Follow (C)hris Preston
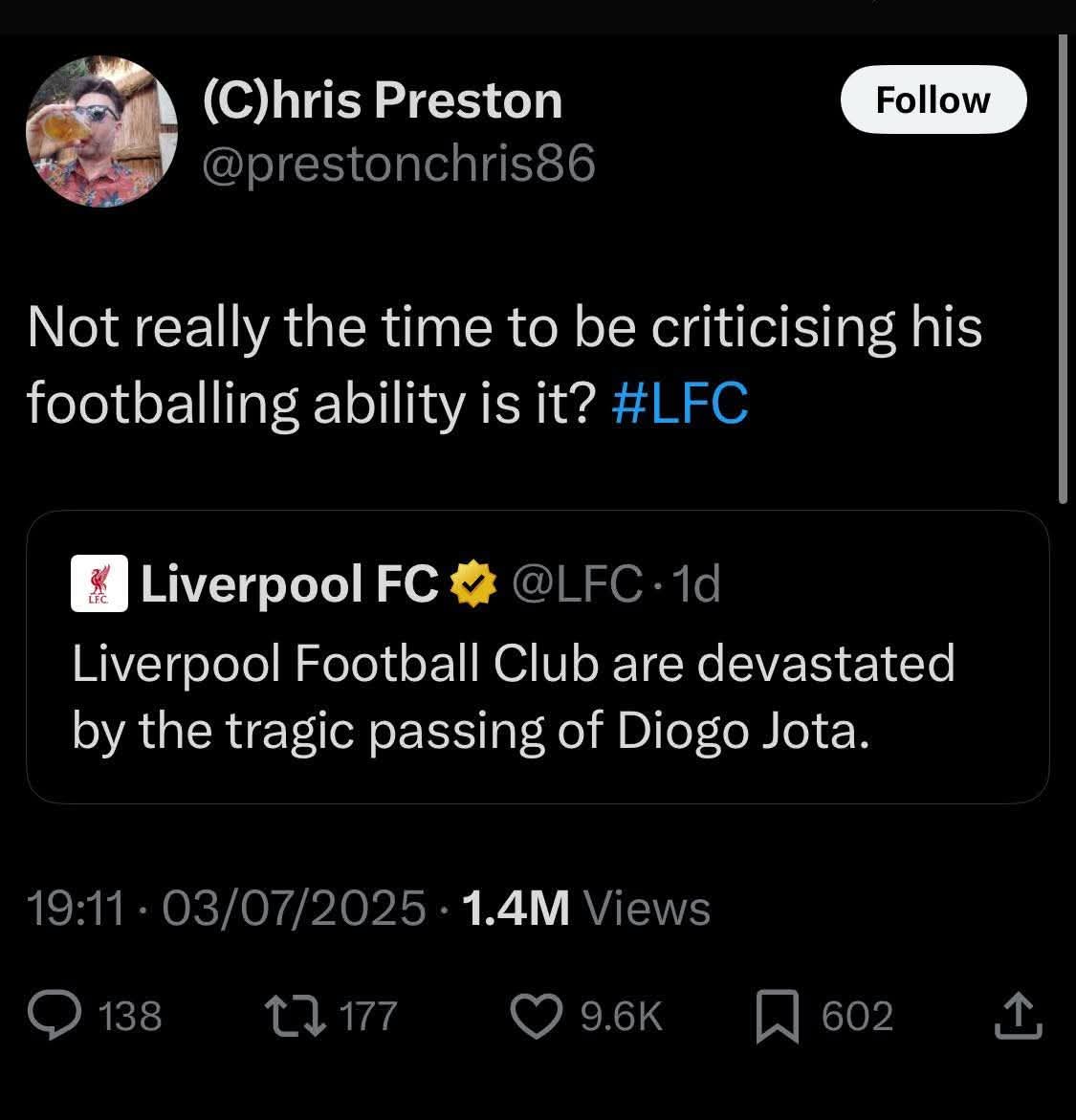The width and height of the screenshot is (1076, 1120). 933,100
